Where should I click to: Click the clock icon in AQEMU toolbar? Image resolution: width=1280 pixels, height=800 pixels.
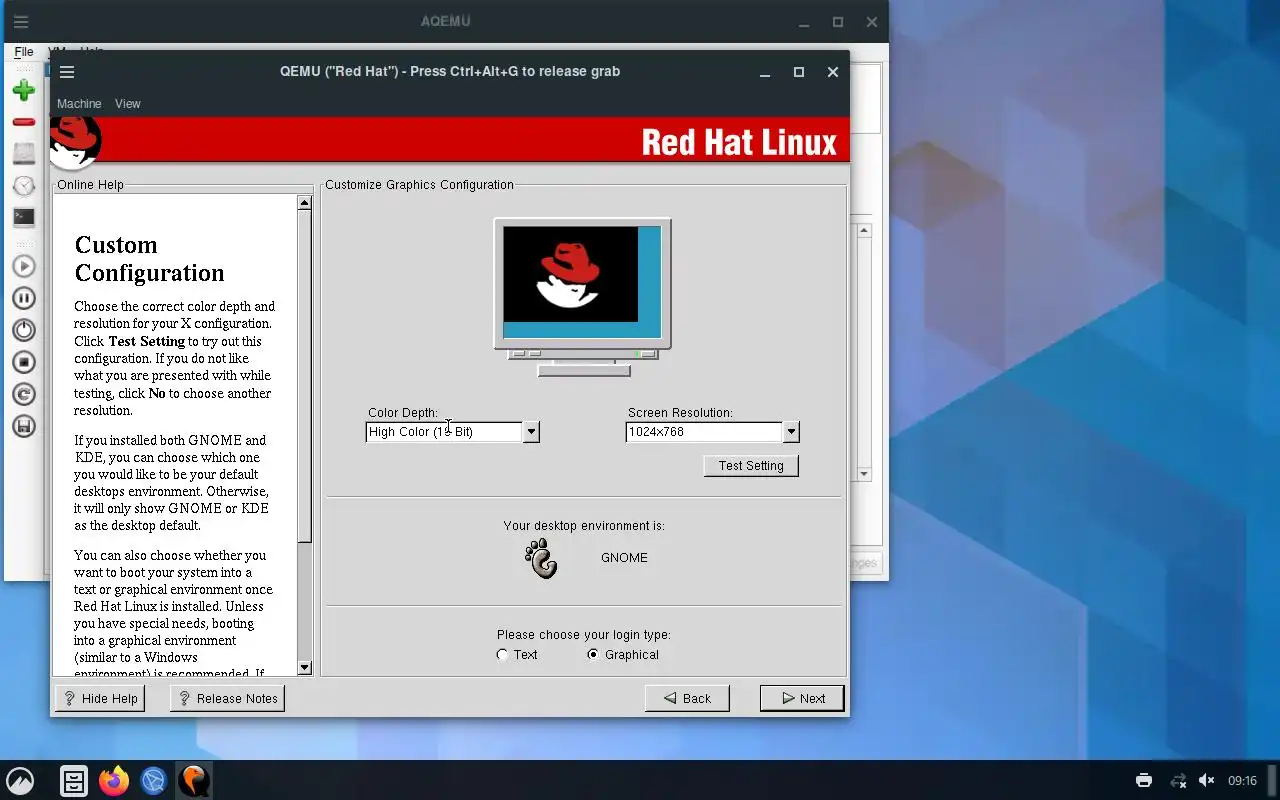tap(24, 186)
